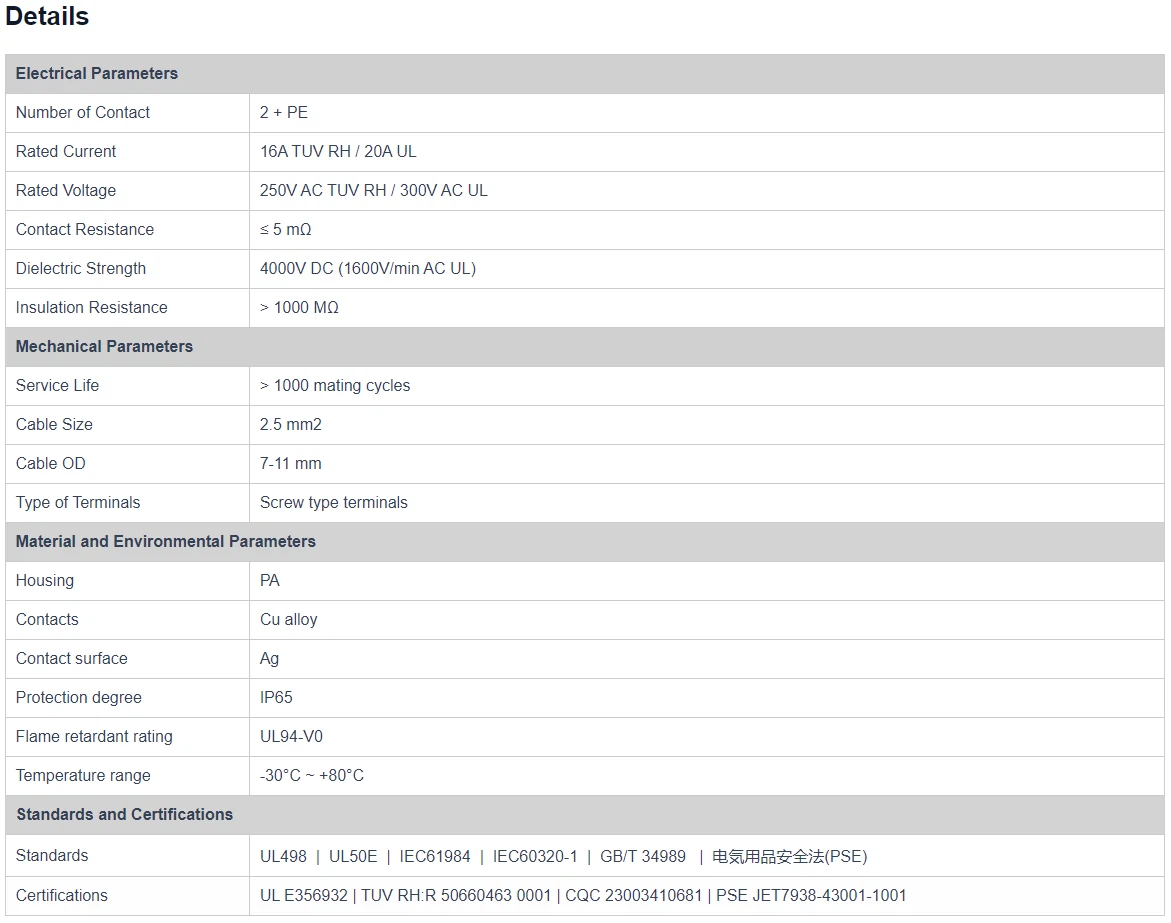Click the Standards and Certifications section header
Viewport: 1171px width, 923px height.
125,814
